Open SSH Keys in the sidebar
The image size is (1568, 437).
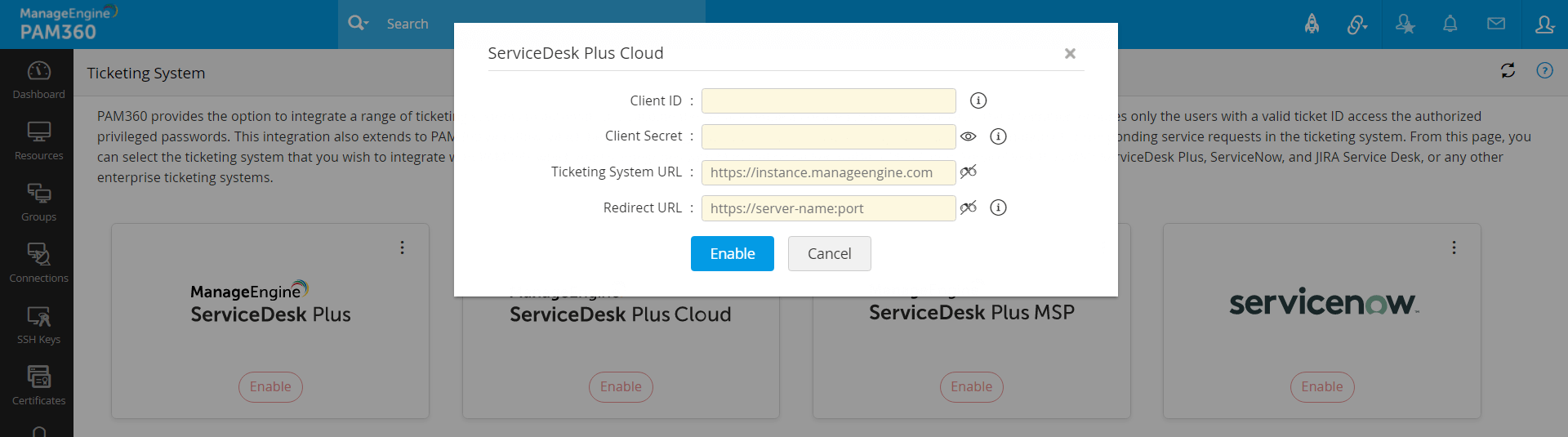tap(38, 324)
